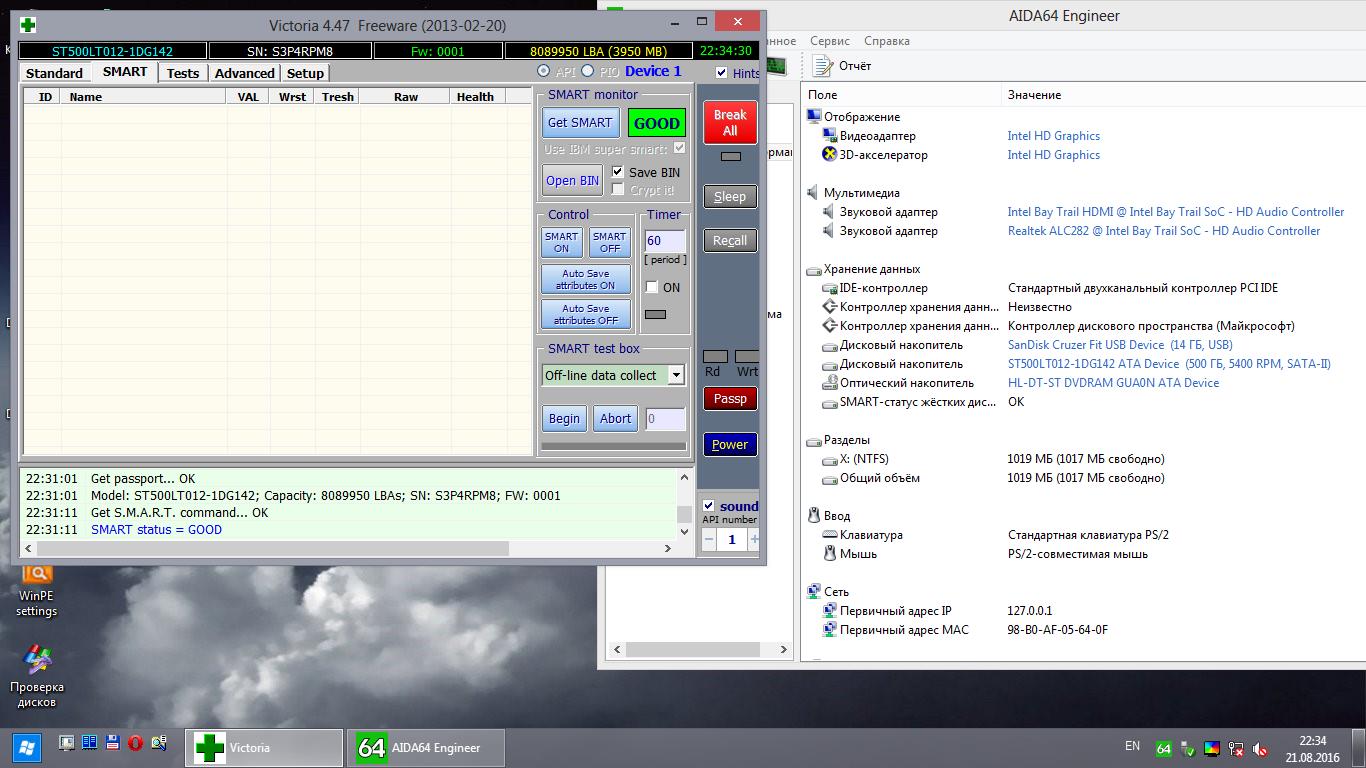Switch to AIDA64 Engineer taskbar button

pyautogui.click(x=426, y=748)
